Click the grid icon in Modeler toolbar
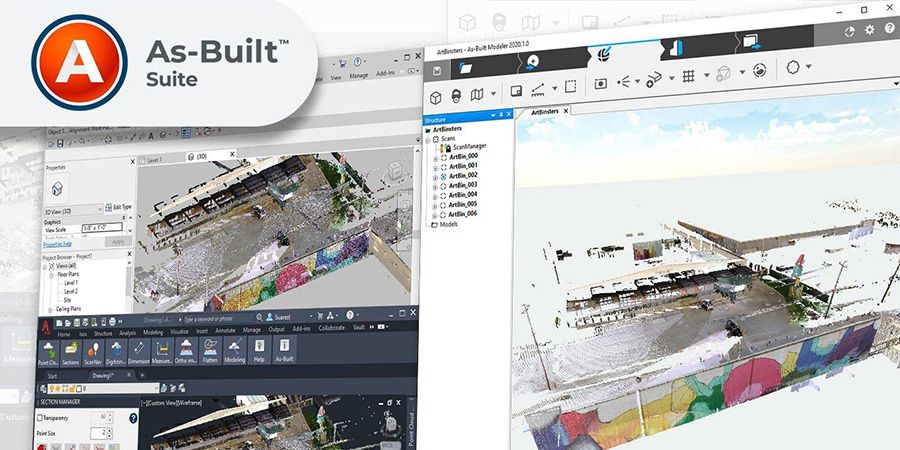Viewport: 900px width, 450px height. pyautogui.click(x=688, y=75)
